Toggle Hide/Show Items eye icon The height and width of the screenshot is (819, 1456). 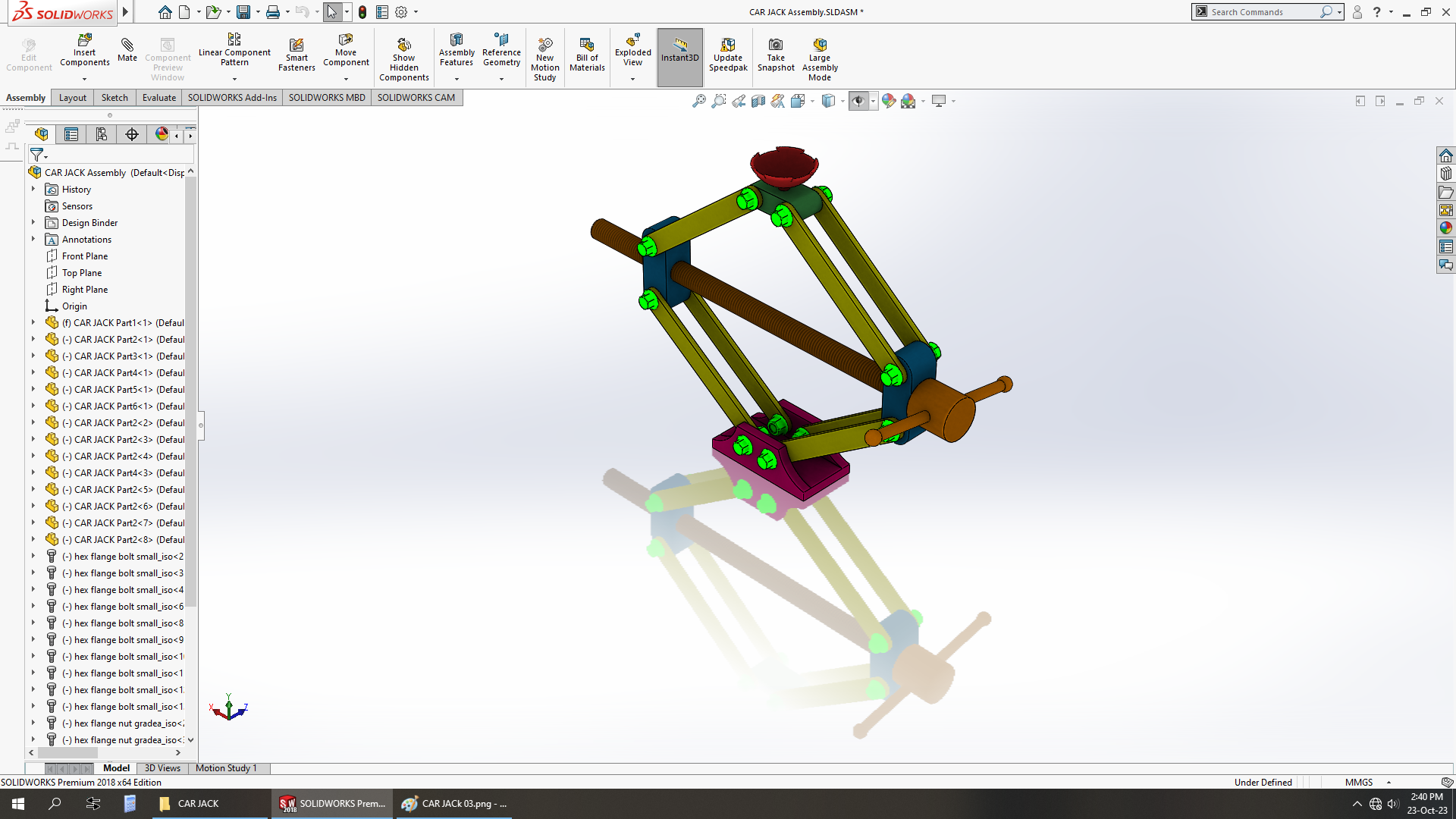tap(858, 101)
